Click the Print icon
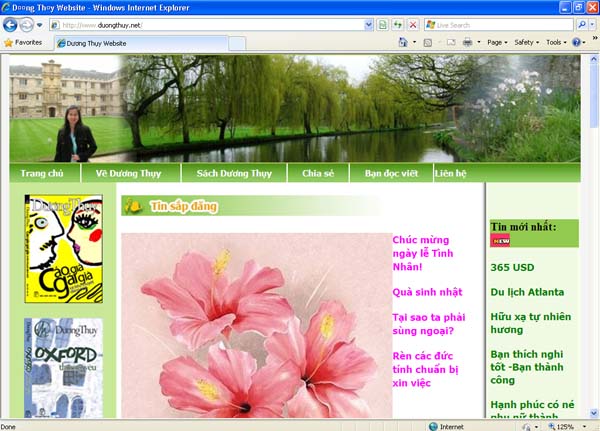 [x=467, y=43]
